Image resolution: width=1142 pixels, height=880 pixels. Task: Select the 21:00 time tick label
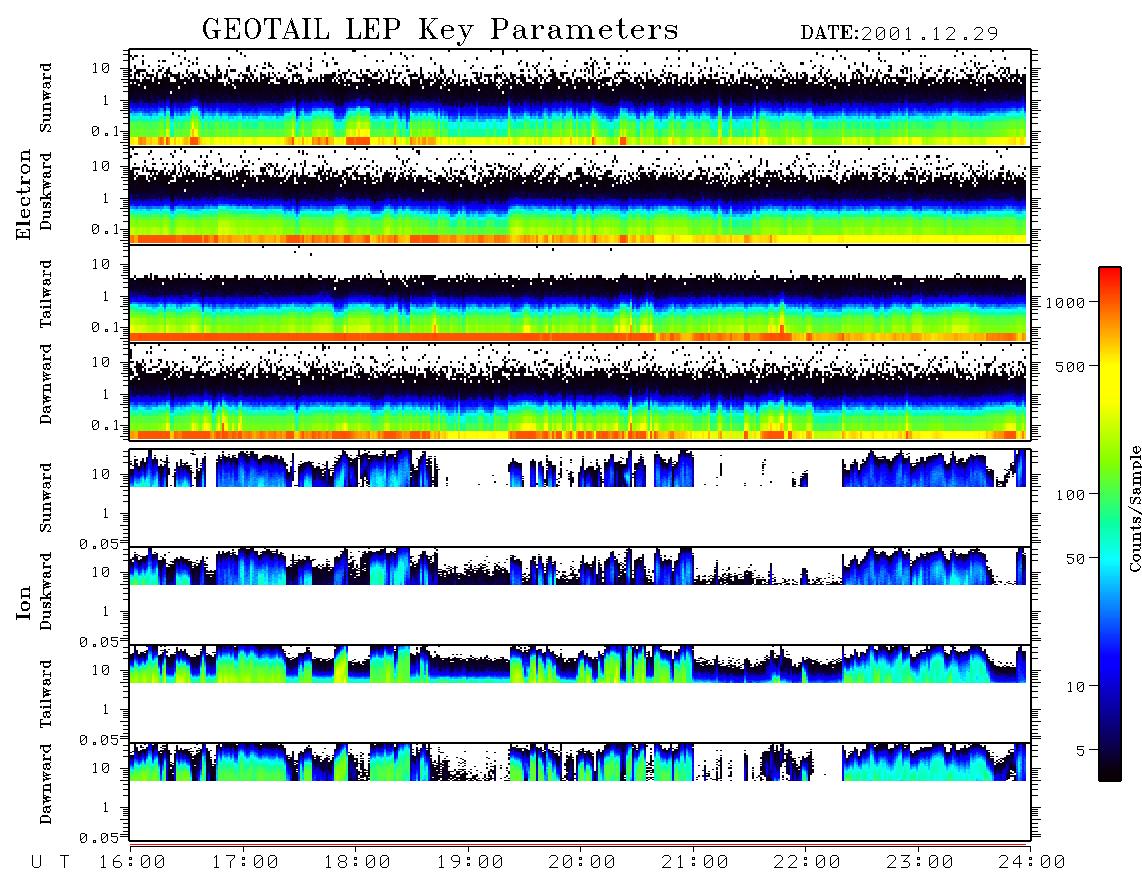[695, 862]
